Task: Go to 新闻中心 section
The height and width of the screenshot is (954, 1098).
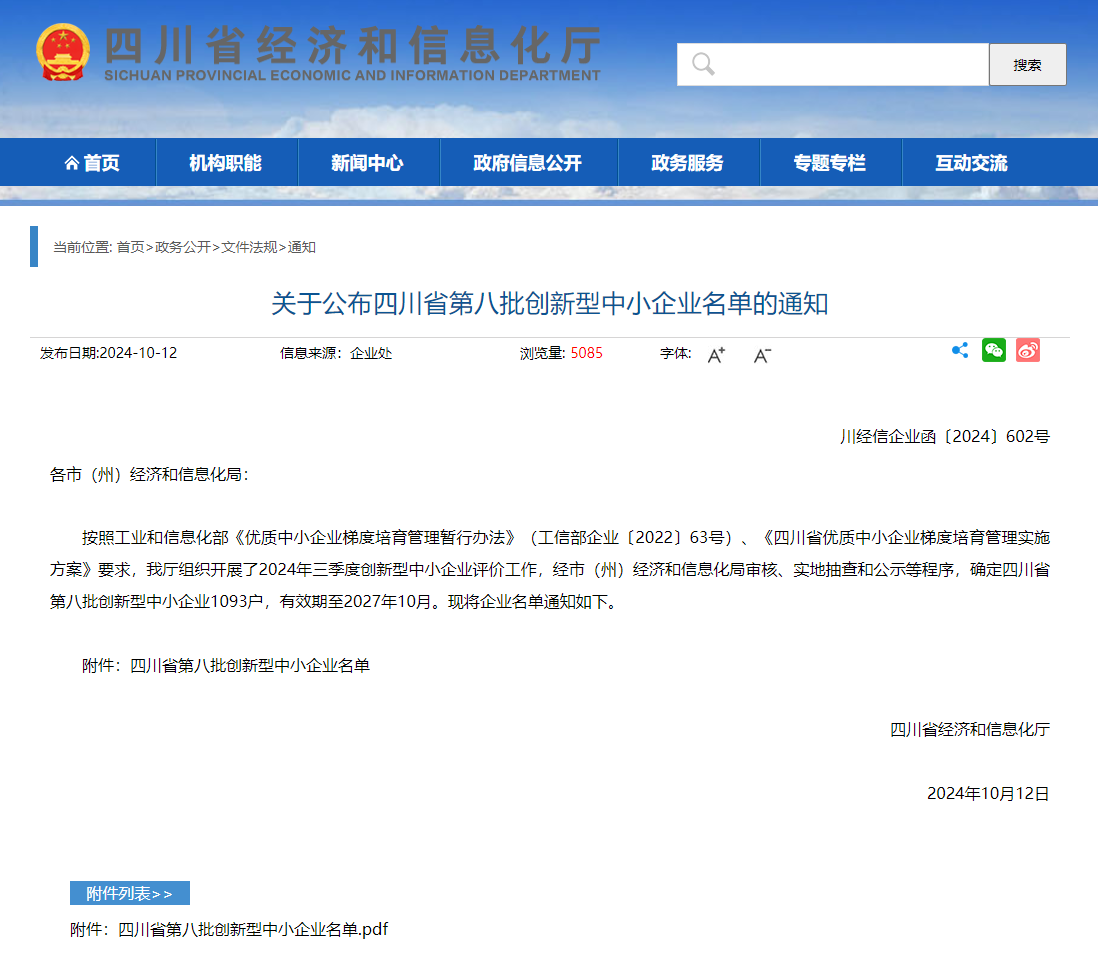Action: (x=367, y=163)
